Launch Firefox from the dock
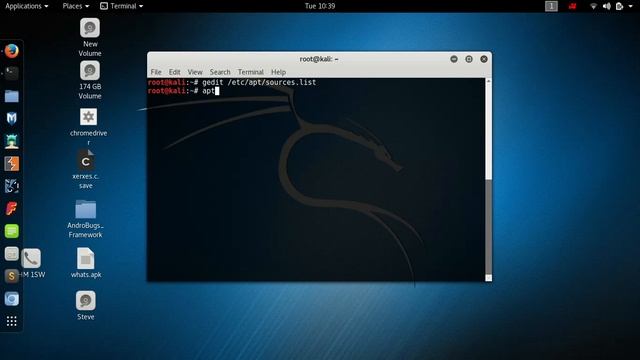 (11, 51)
